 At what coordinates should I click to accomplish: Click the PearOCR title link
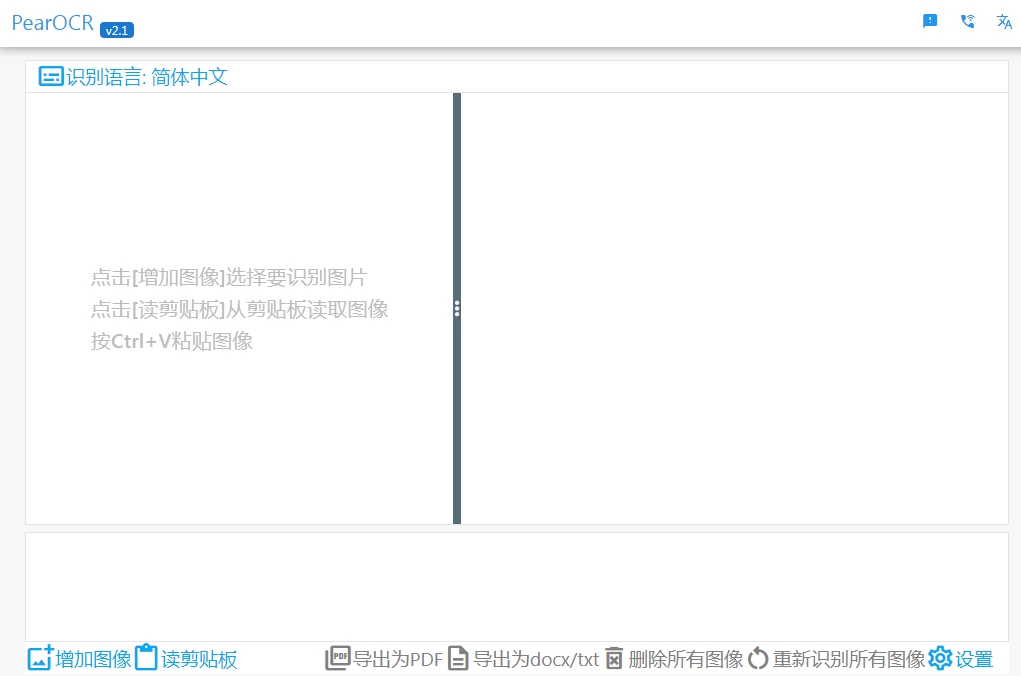tap(53, 23)
